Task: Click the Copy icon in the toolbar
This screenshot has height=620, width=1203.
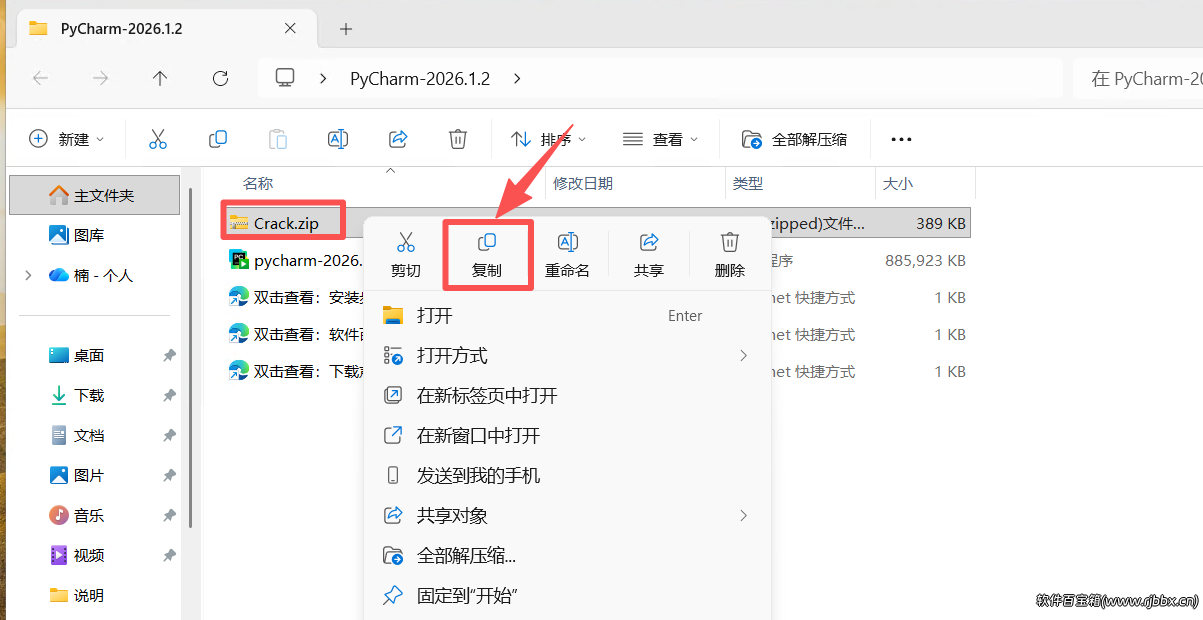Action: pos(218,139)
